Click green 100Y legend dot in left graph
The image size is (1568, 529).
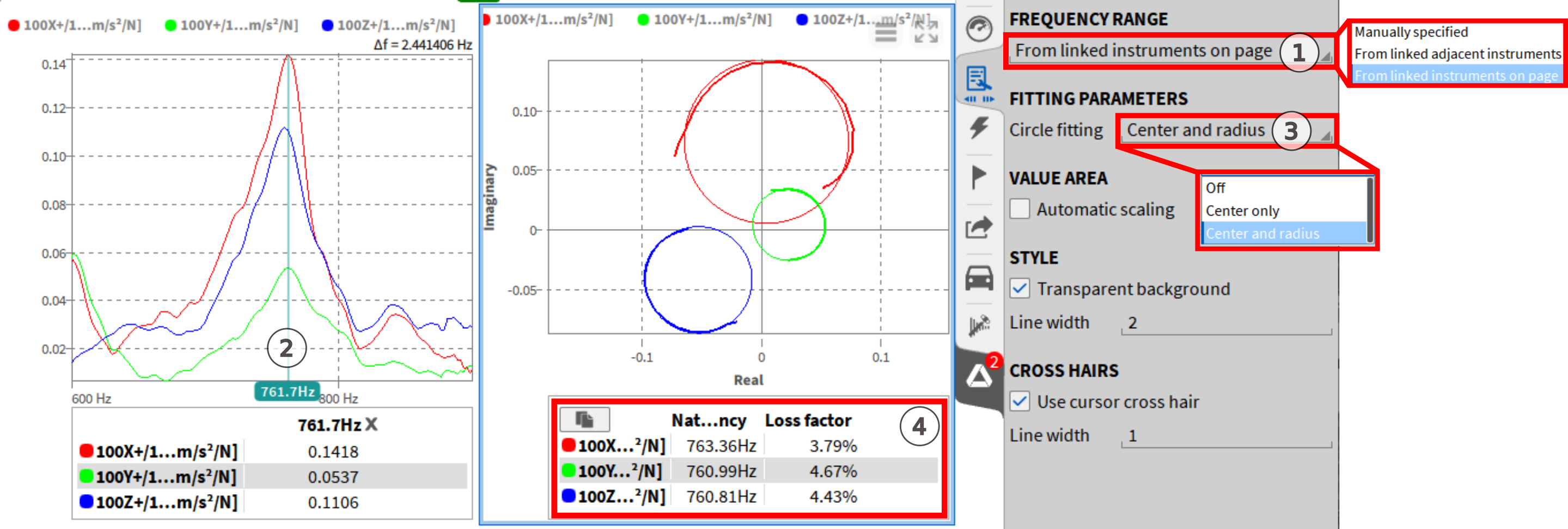pos(170,26)
